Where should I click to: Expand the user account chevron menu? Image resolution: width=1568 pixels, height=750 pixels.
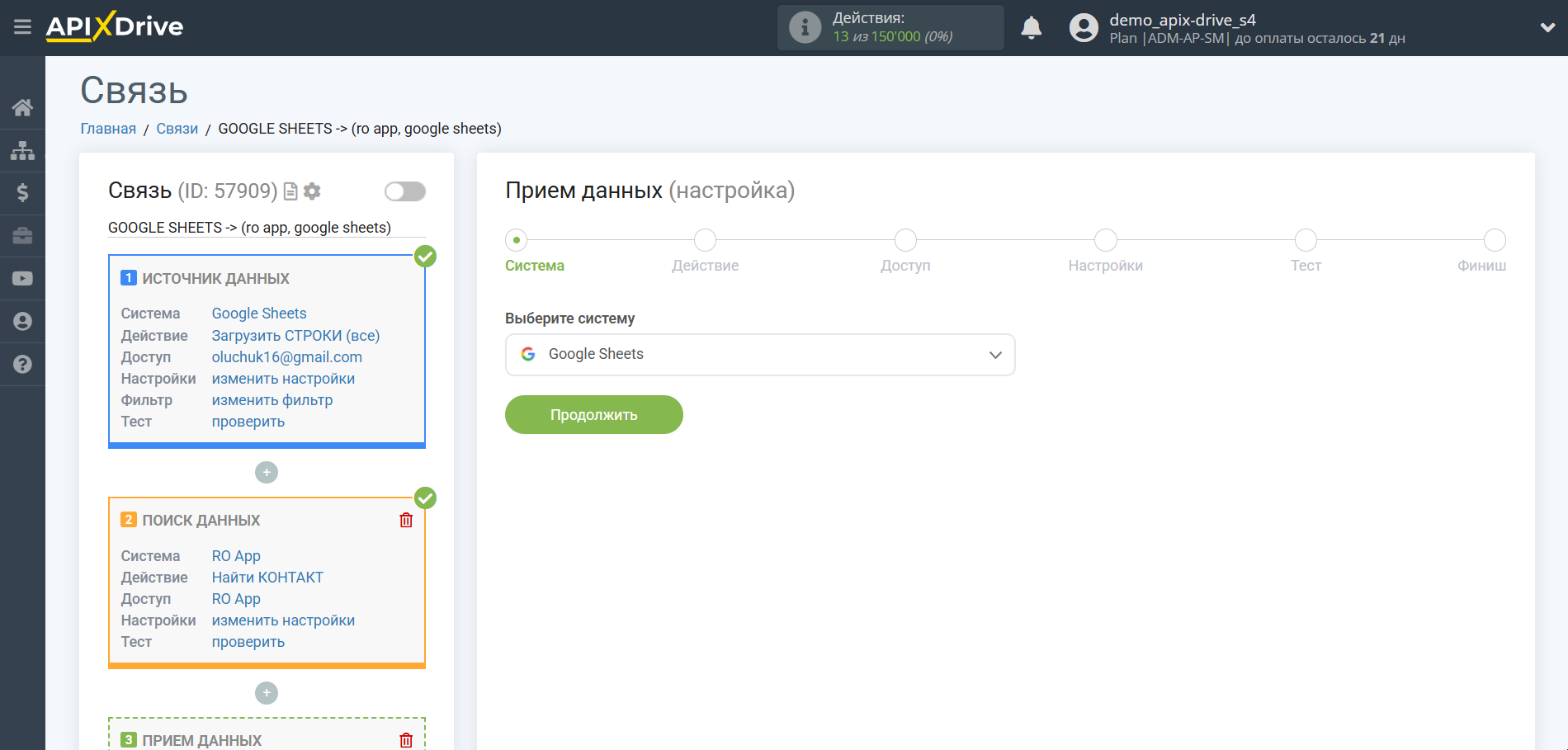(x=1547, y=28)
